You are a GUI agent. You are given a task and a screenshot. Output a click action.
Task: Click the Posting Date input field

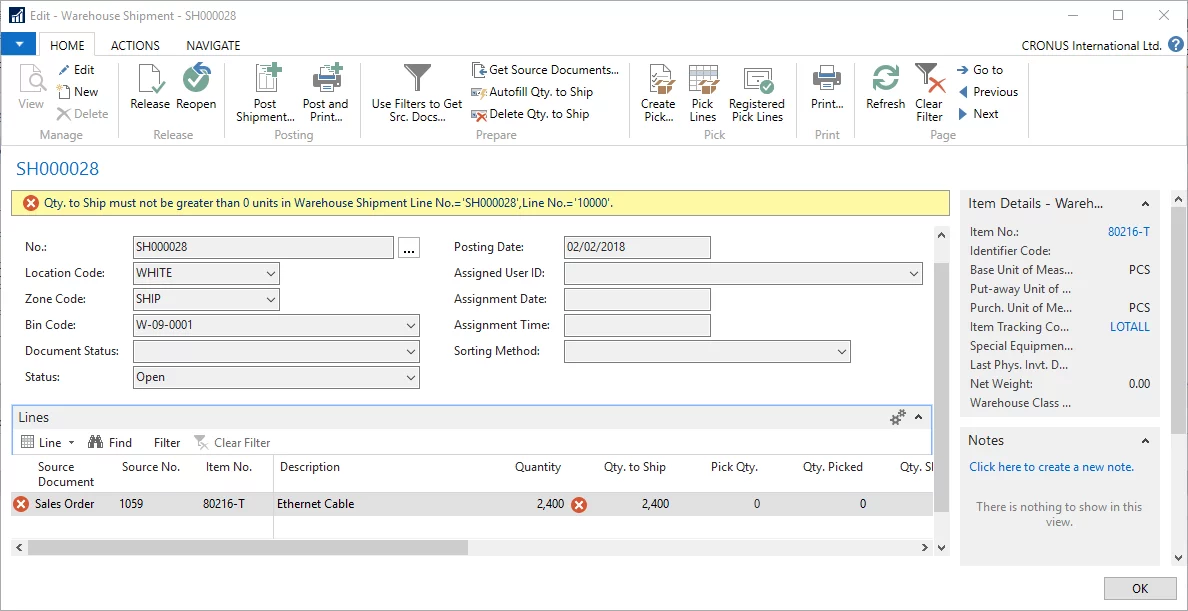tap(637, 247)
